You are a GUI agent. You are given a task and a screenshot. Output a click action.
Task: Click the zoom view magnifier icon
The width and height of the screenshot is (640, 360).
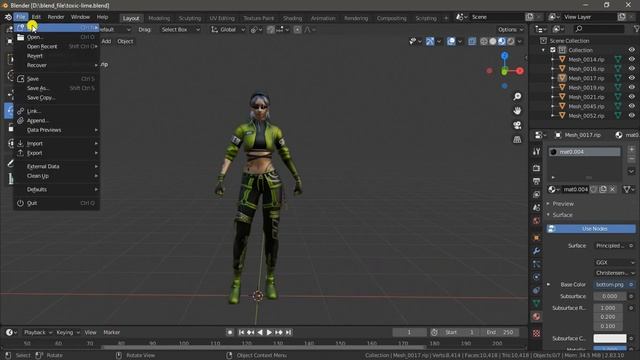pyautogui.click(x=517, y=96)
